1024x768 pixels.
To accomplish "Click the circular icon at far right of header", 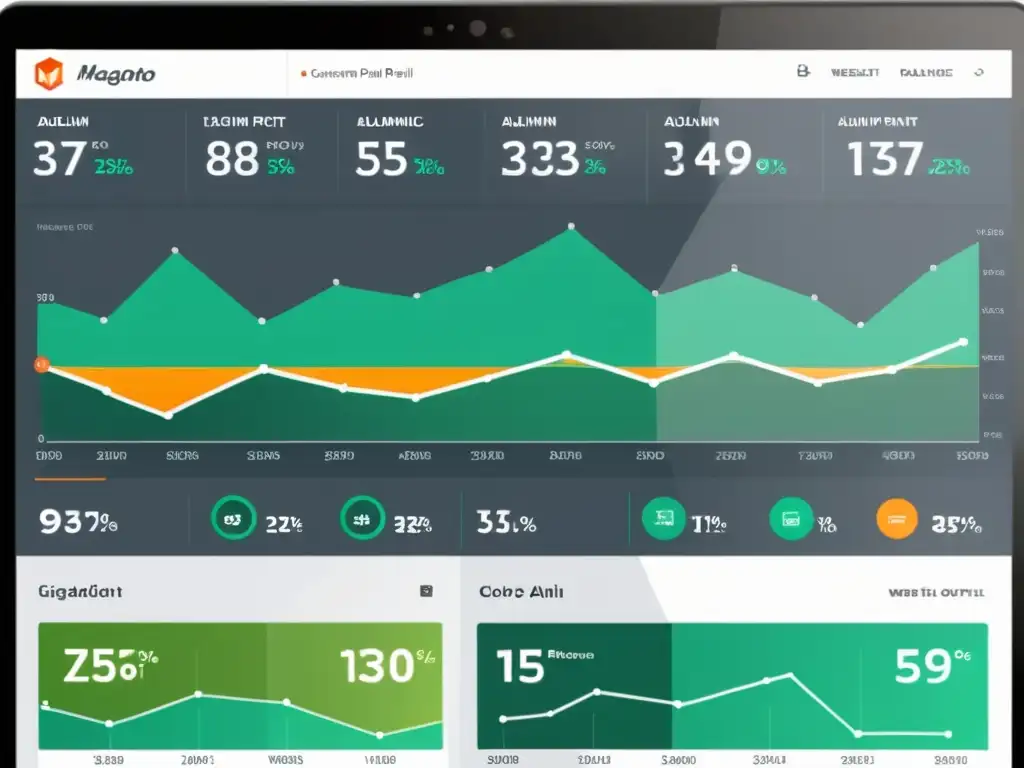I will 978,72.
